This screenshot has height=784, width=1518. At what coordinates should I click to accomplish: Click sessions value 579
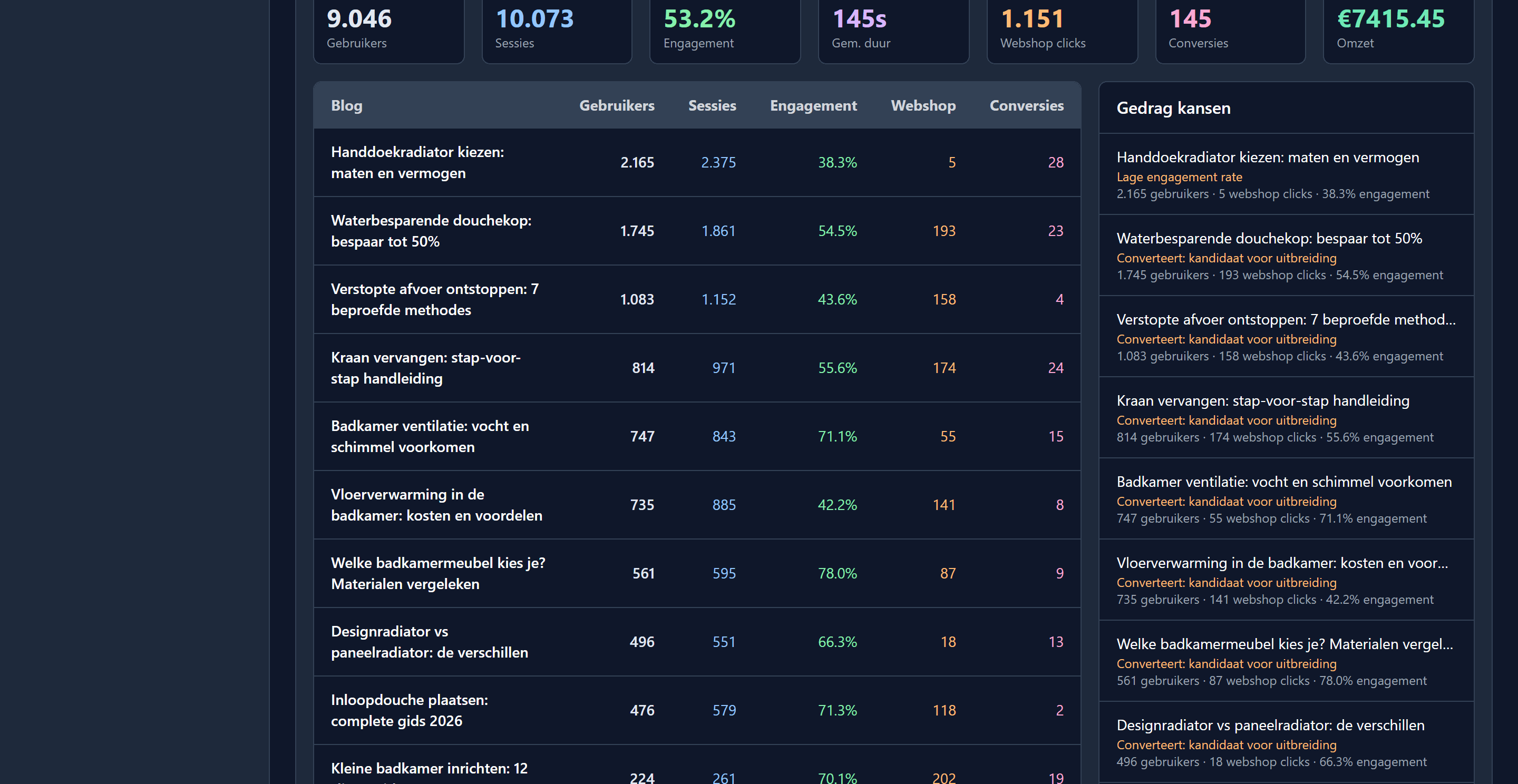click(x=724, y=710)
